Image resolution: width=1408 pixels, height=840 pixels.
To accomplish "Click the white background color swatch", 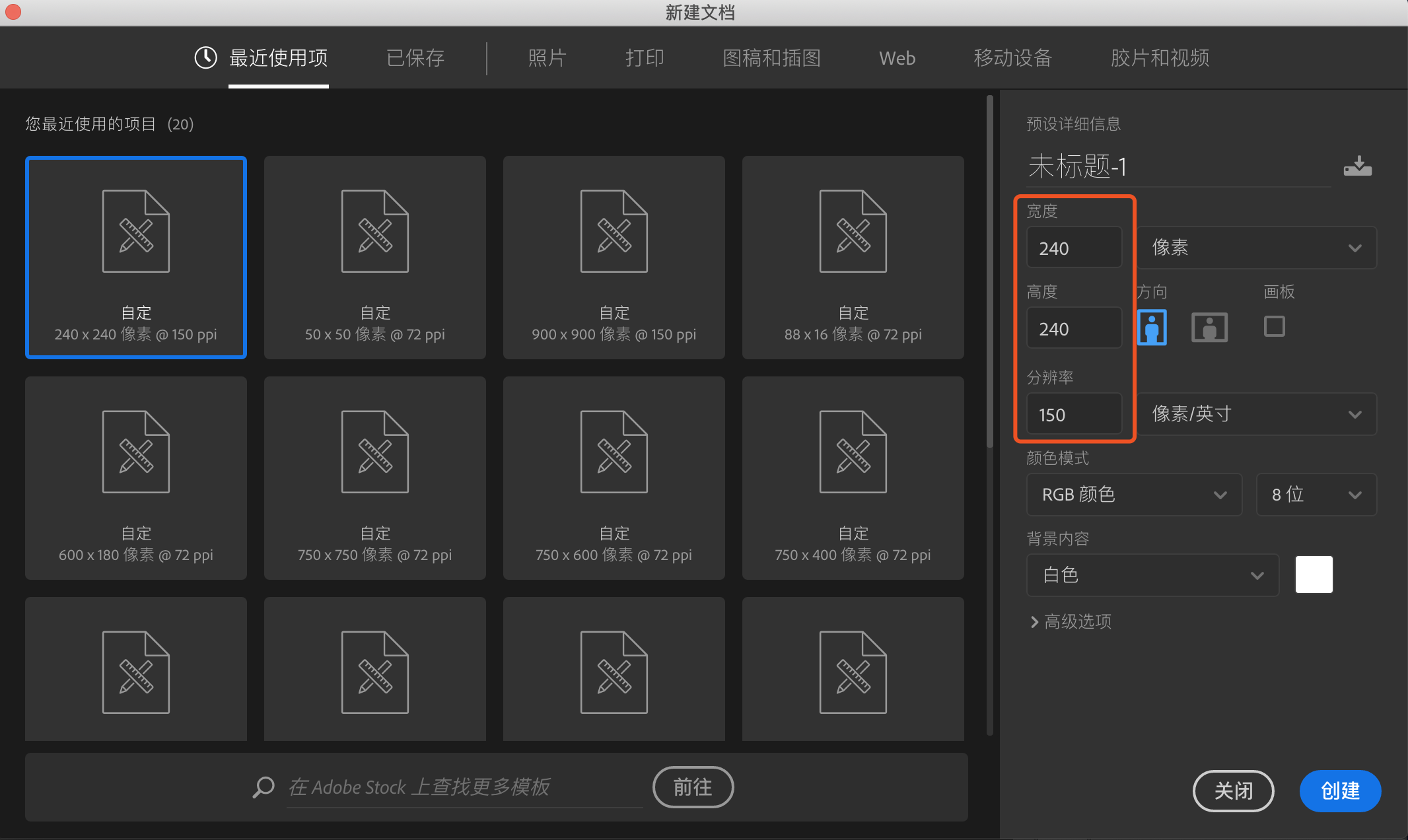I will coord(1314,575).
